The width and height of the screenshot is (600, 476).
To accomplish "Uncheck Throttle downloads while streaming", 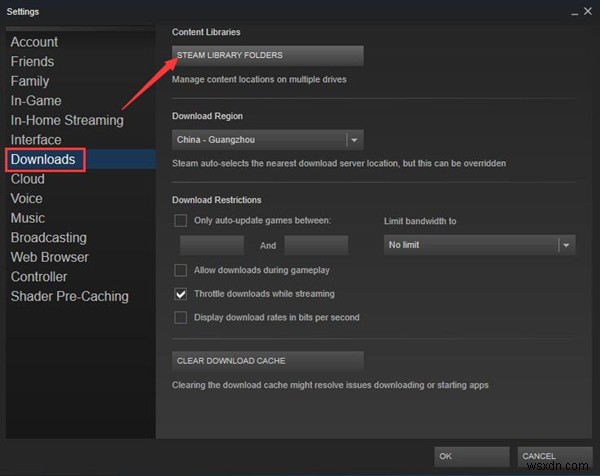I will pos(181,294).
